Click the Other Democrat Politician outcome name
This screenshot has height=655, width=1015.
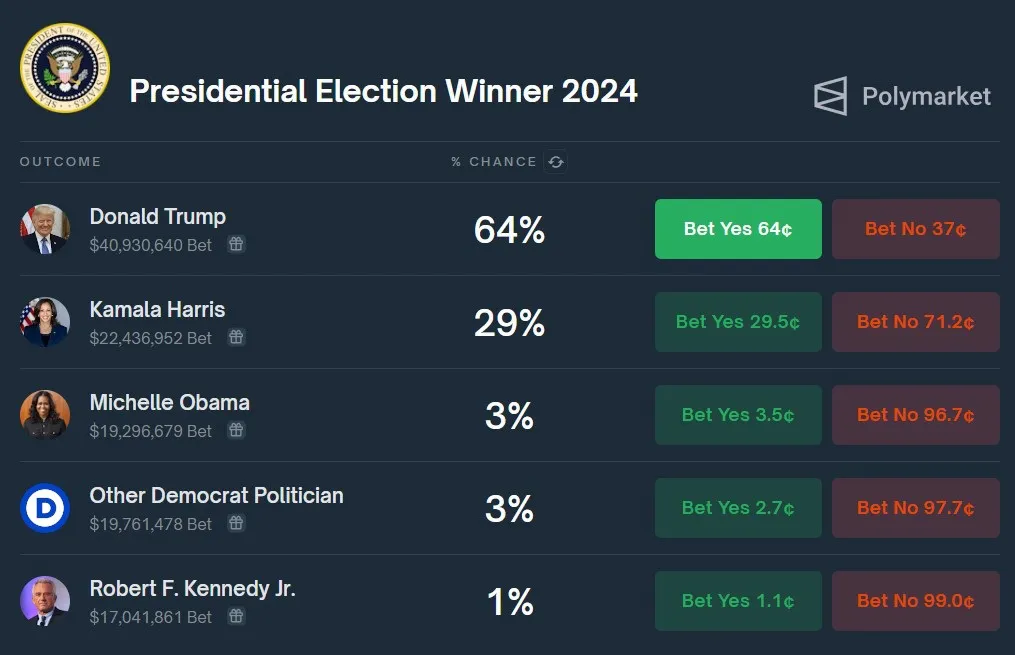point(216,495)
